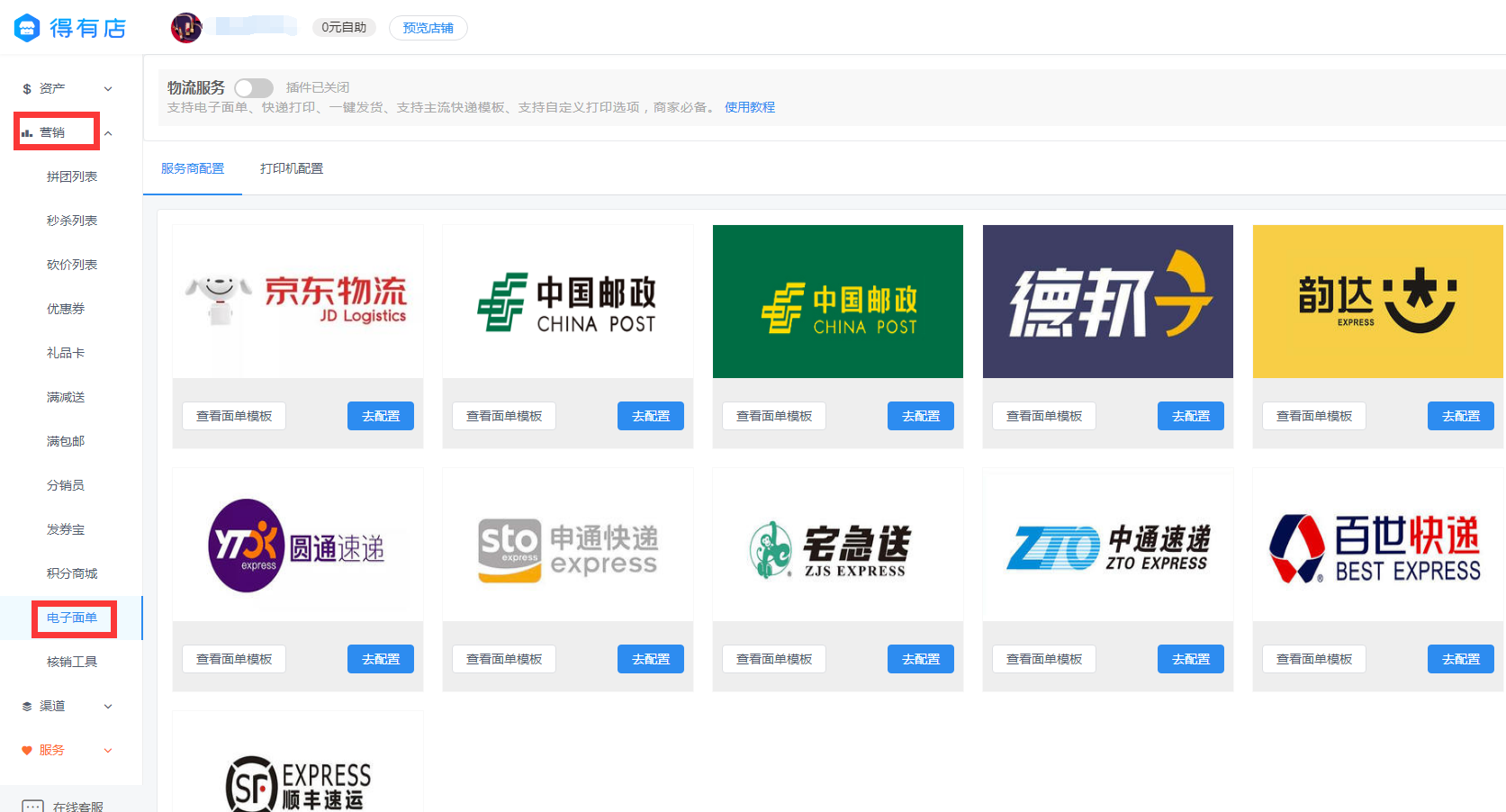
Task: Select the 中通速递 ZTO Express logo
Action: click(x=1108, y=545)
